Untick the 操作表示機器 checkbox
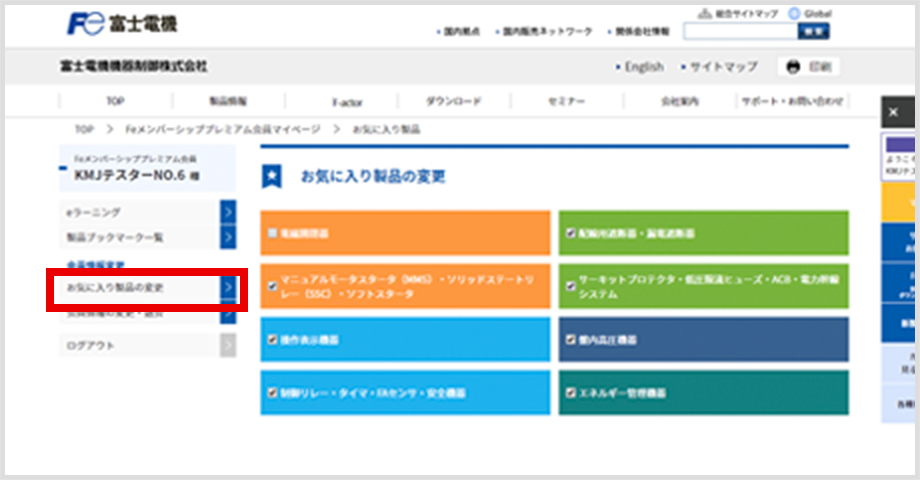920x480 pixels. click(x=272, y=339)
